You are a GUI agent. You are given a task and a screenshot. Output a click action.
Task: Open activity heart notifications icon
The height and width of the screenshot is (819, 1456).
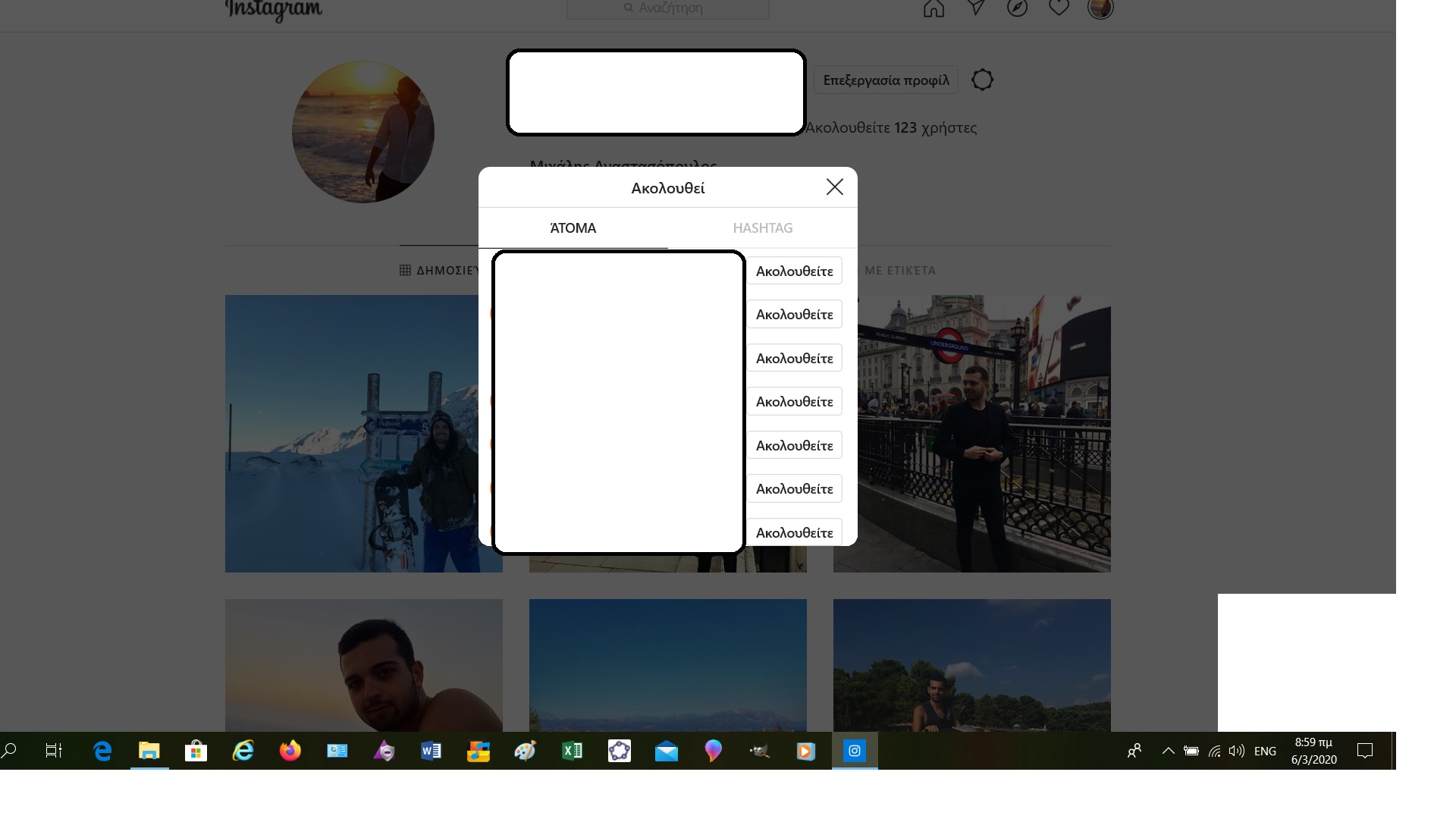[1059, 8]
